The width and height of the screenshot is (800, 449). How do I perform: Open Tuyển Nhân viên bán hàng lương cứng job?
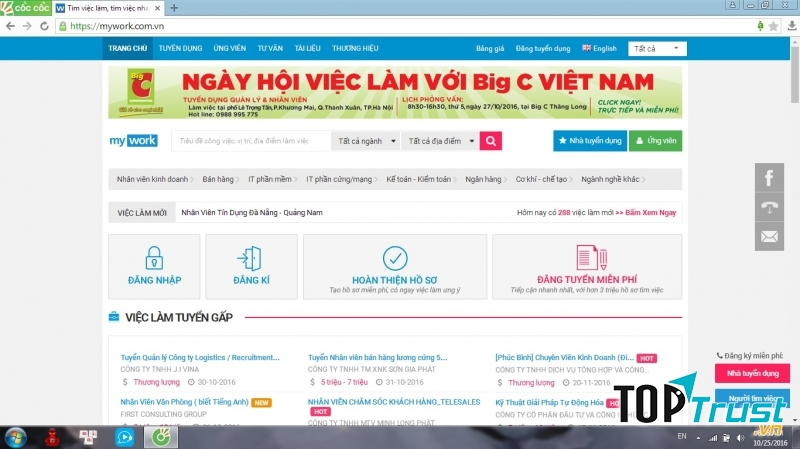pos(377,358)
